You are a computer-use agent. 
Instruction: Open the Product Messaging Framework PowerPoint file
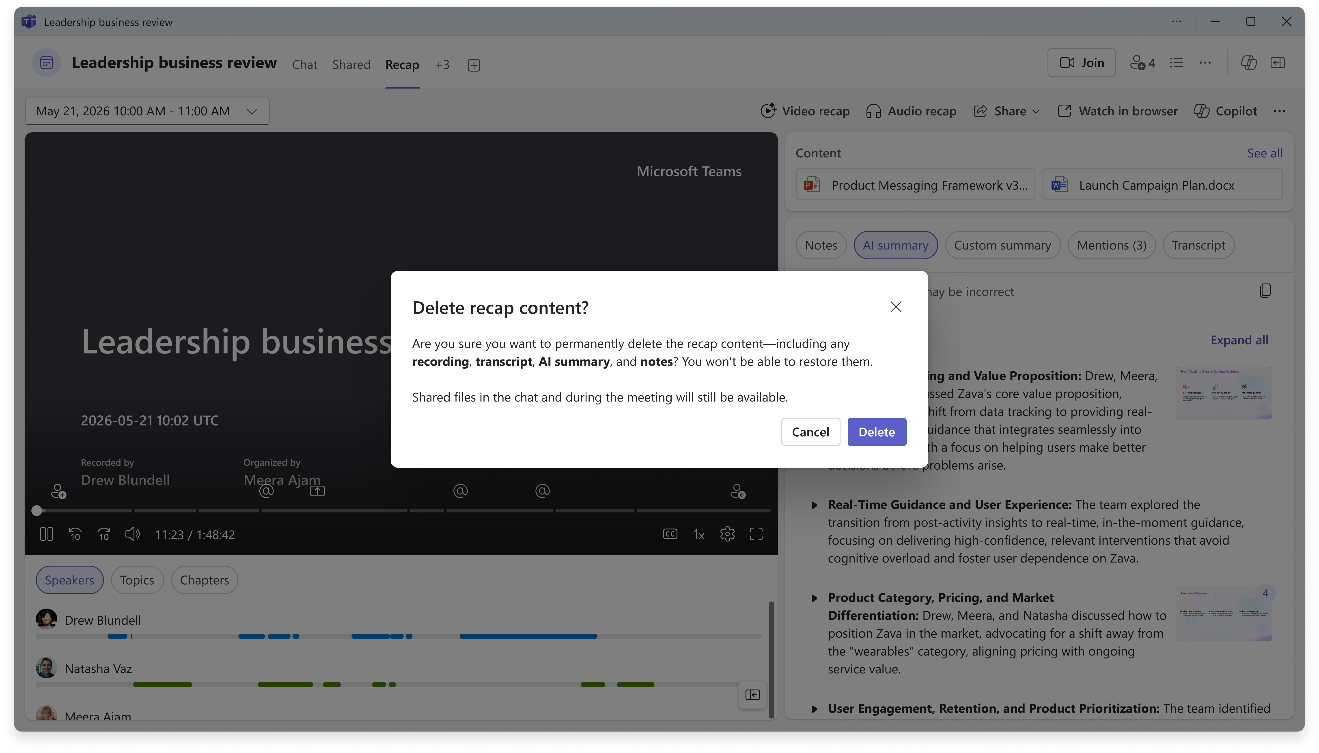[915, 185]
